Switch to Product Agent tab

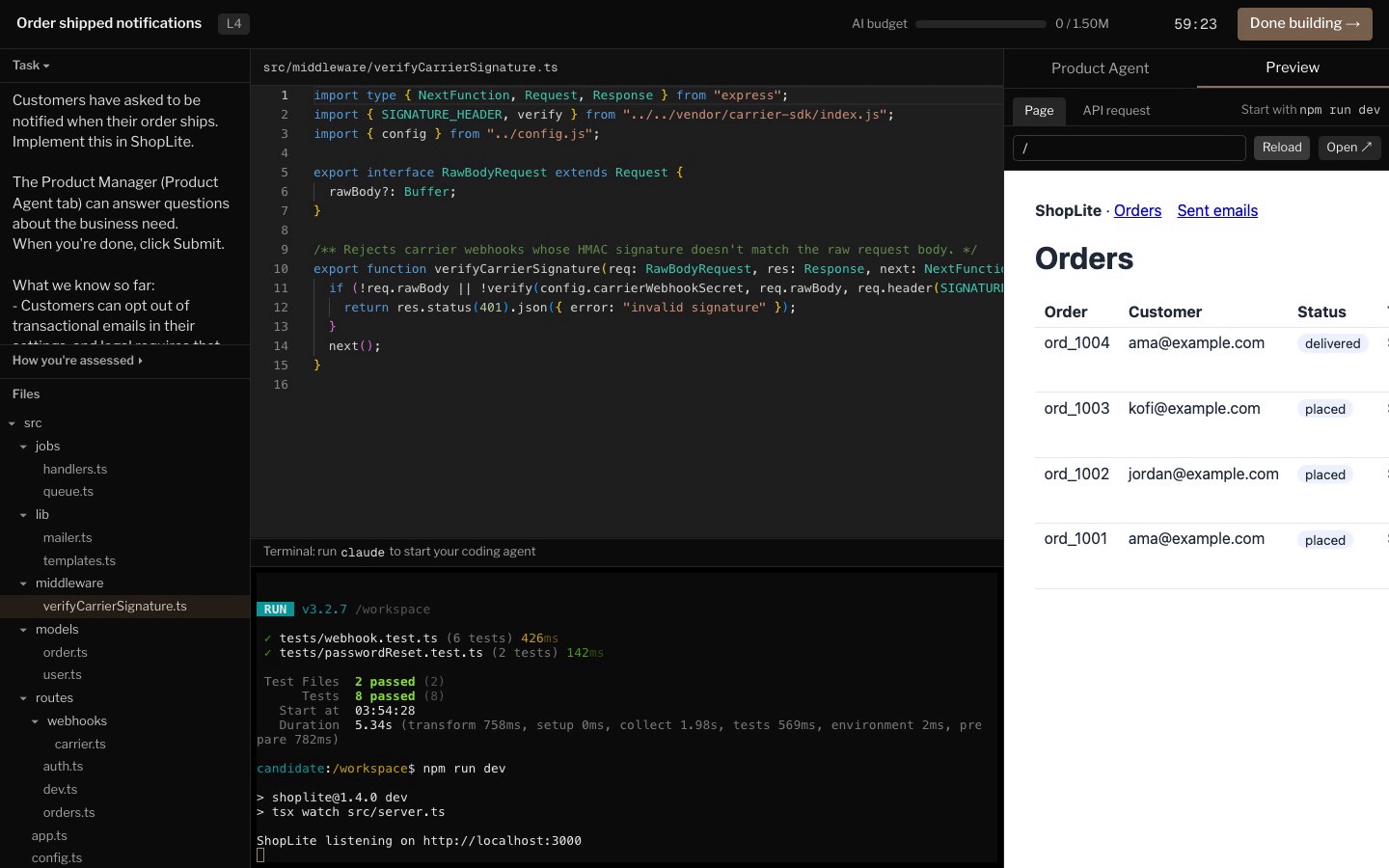pyautogui.click(x=1100, y=68)
